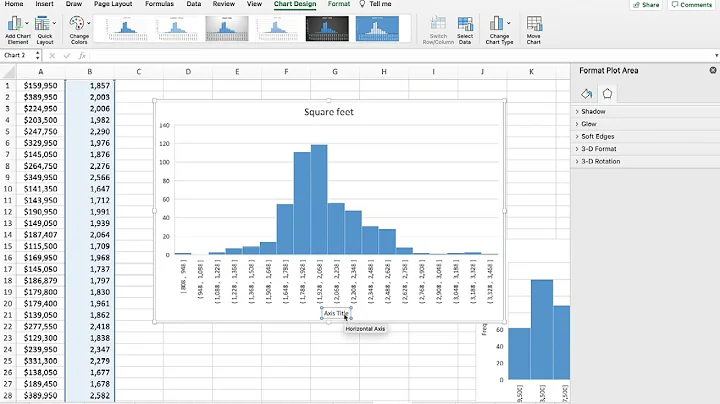
Task: Select row 1 header
Action: (x=7, y=85)
